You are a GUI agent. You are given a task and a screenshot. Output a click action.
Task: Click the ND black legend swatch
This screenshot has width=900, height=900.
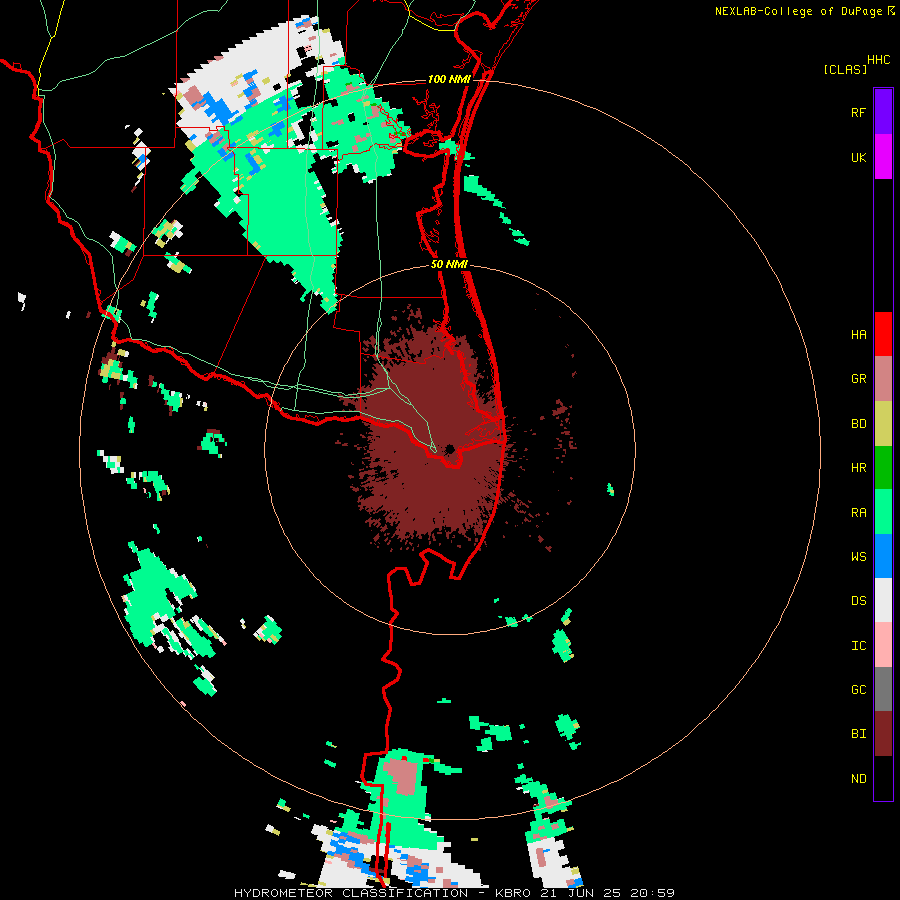[x=883, y=778]
